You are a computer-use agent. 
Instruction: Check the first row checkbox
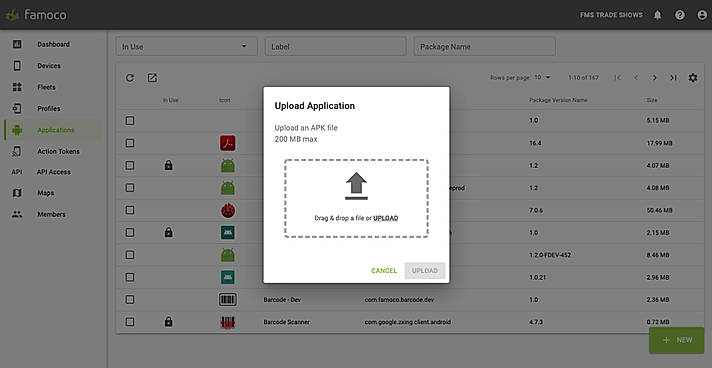coord(130,121)
